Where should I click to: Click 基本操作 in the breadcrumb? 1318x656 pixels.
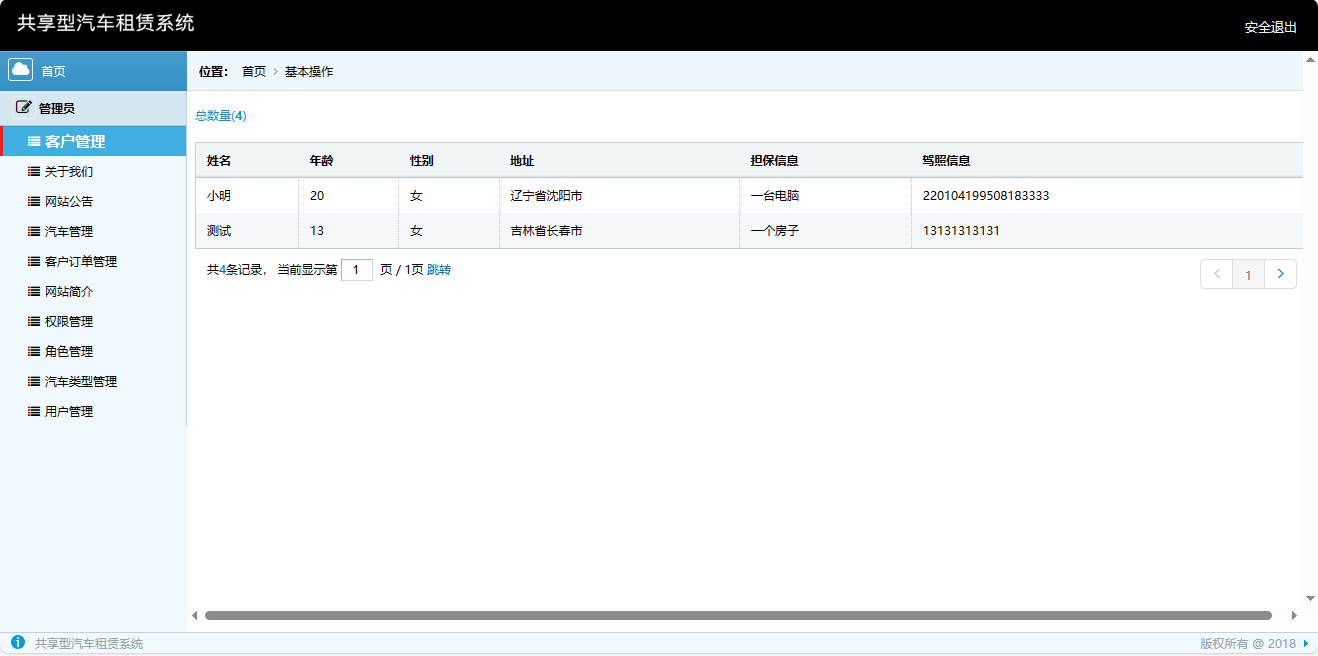309,71
